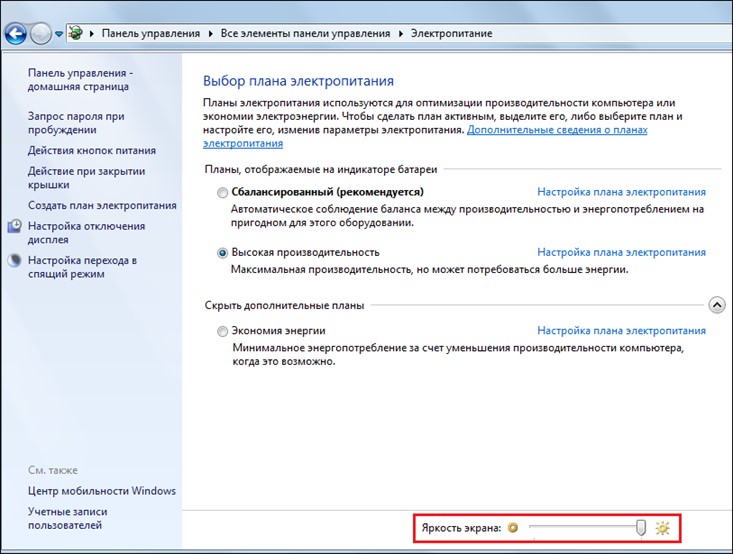
Task: Open Дополнительные сведения о планах электропитания link
Action: point(557,130)
